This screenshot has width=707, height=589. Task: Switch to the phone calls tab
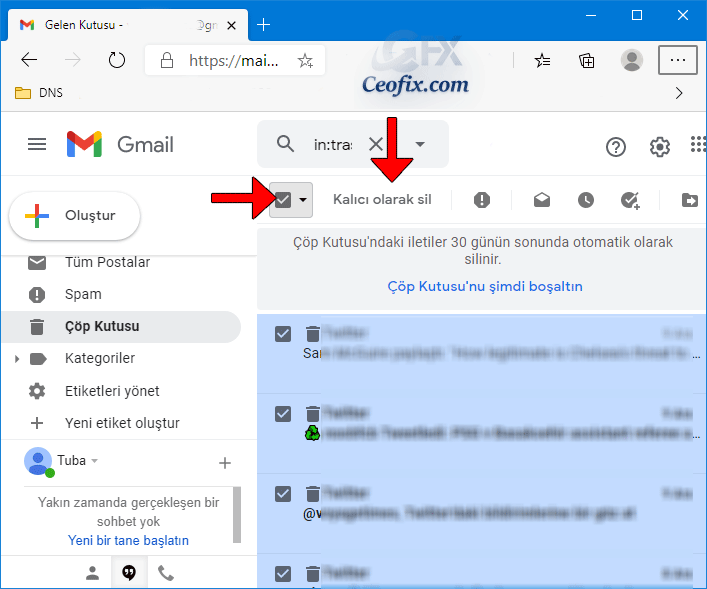pos(165,573)
